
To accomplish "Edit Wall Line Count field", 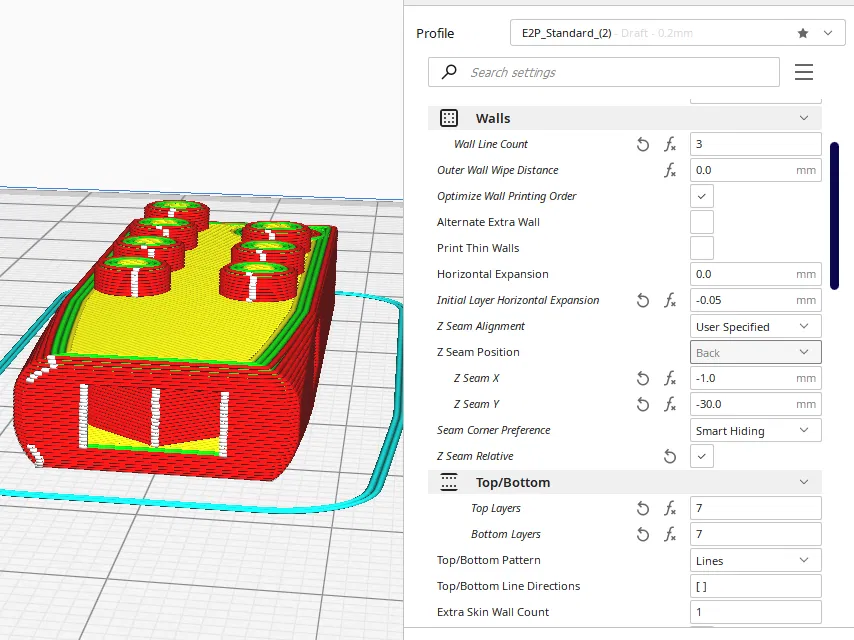I will (x=755, y=144).
